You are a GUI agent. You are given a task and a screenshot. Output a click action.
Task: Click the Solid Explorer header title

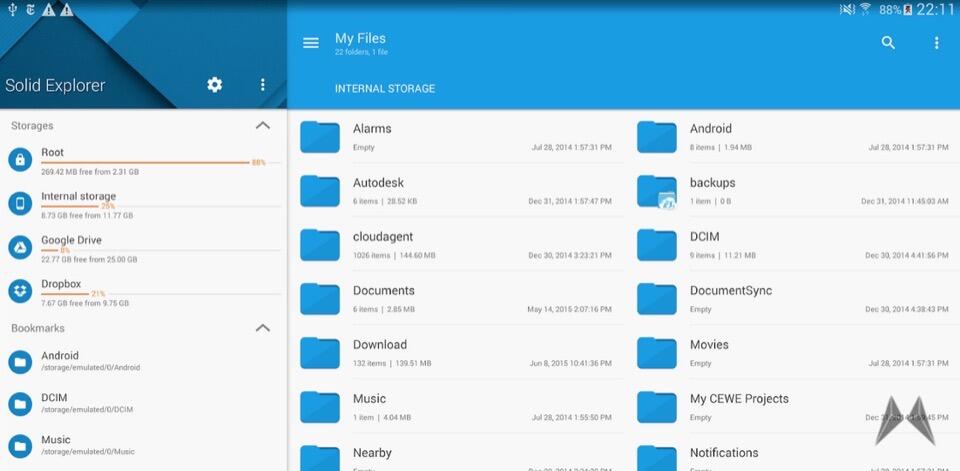(x=55, y=86)
